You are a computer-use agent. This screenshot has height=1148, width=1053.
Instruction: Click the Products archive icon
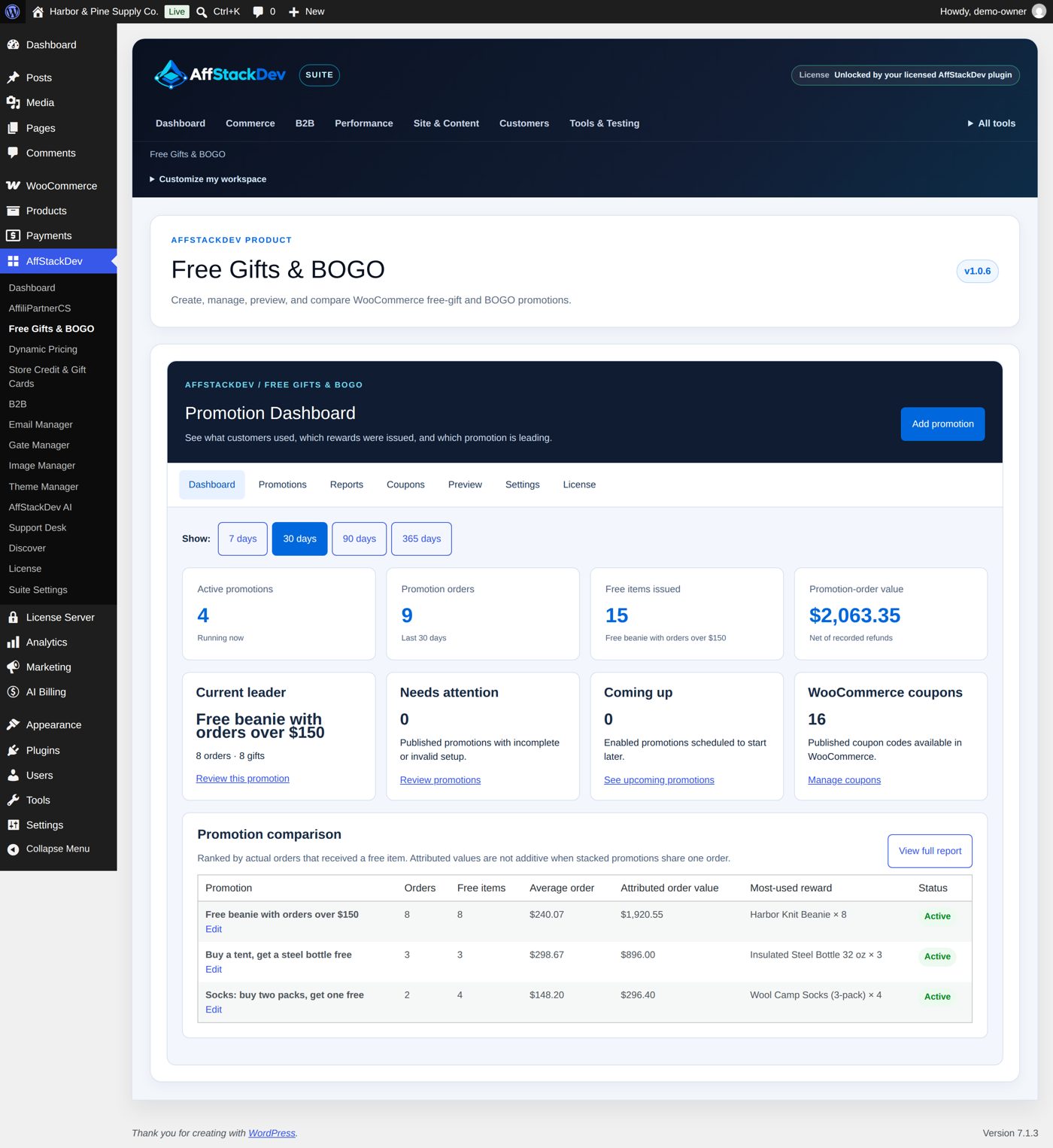click(x=13, y=211)
